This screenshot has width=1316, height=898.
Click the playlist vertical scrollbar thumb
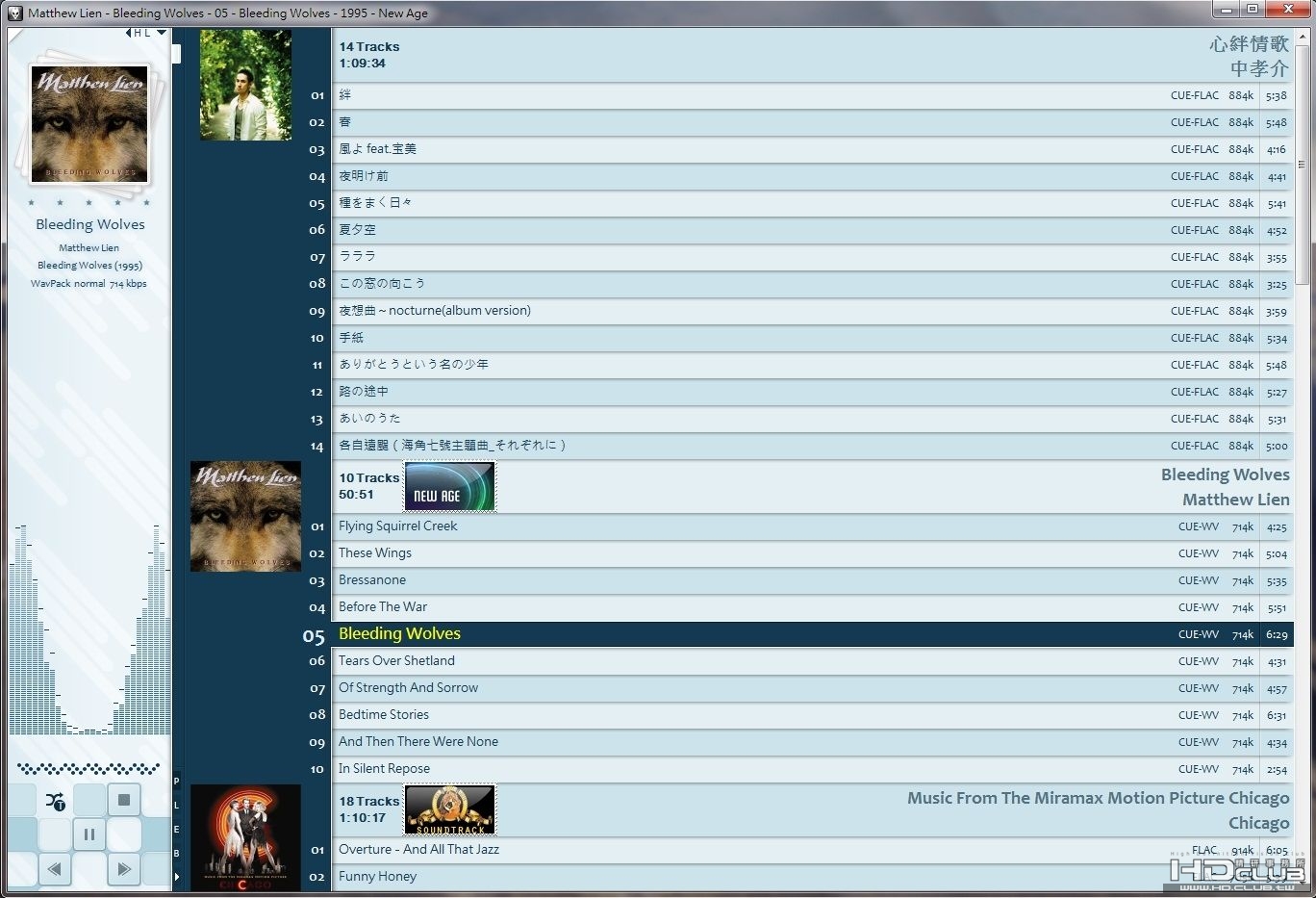(x=1302, y=164)
